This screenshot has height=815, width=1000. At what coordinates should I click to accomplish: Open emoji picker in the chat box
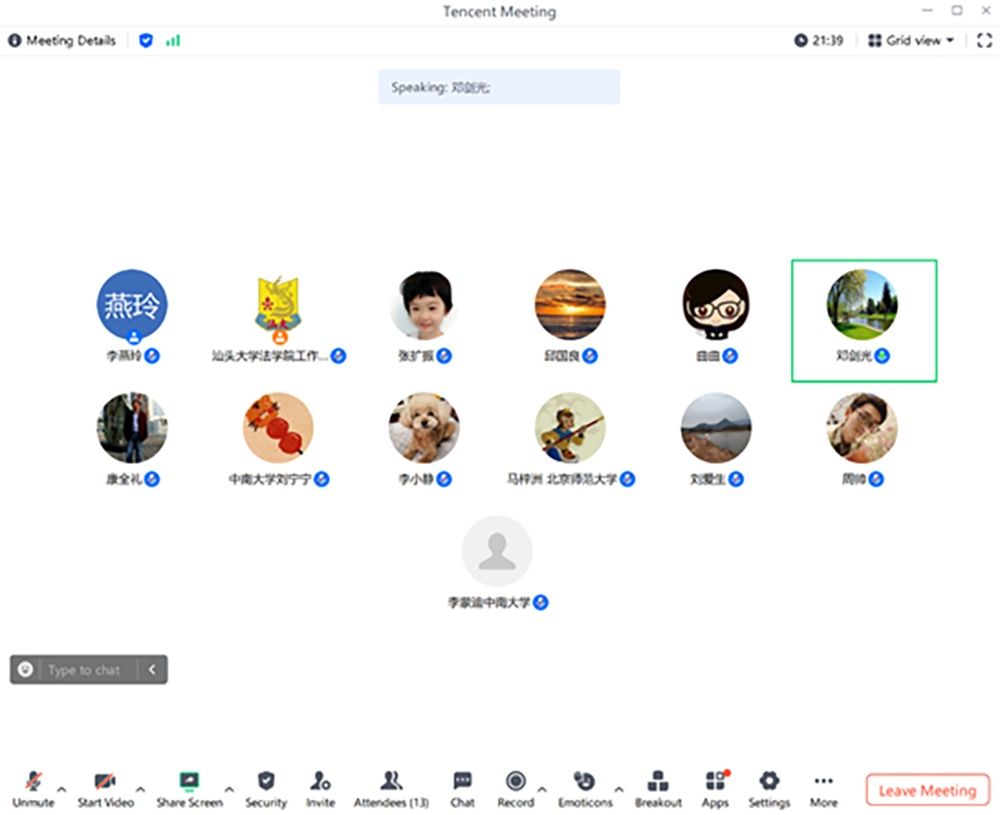(x=26, y=670)
